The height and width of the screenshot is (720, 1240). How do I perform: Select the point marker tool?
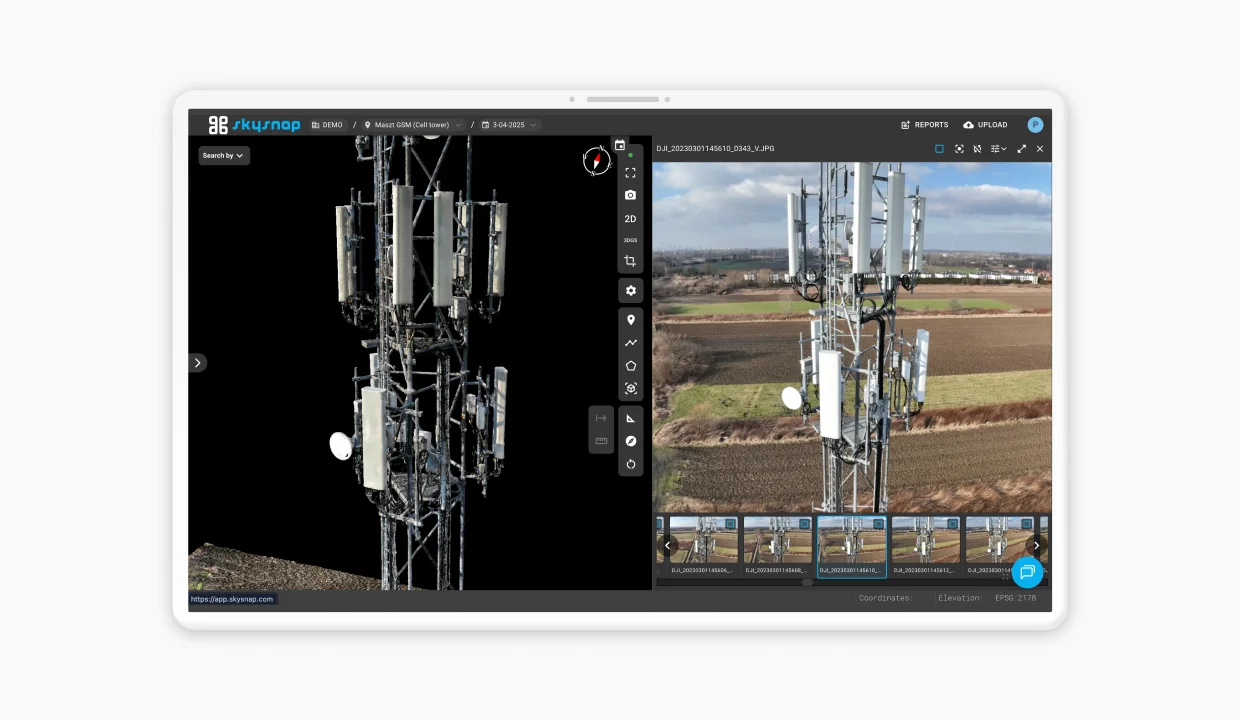tap(630, 320)
